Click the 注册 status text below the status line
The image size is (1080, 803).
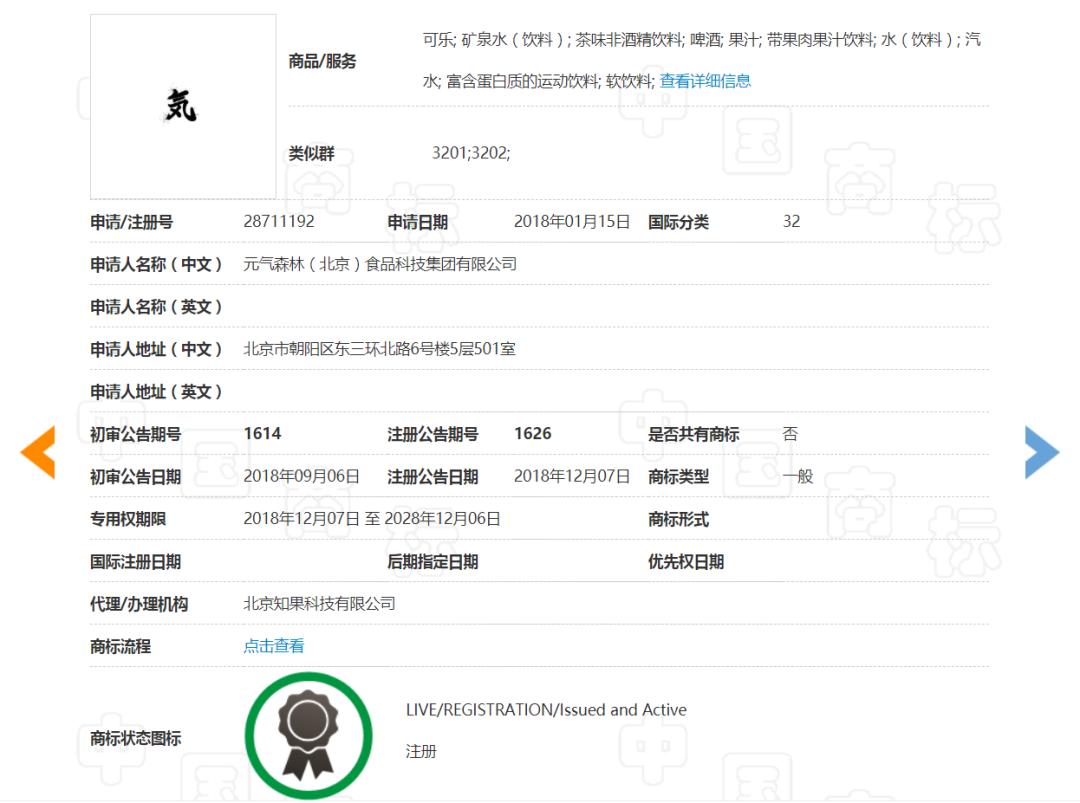[421, 751]
